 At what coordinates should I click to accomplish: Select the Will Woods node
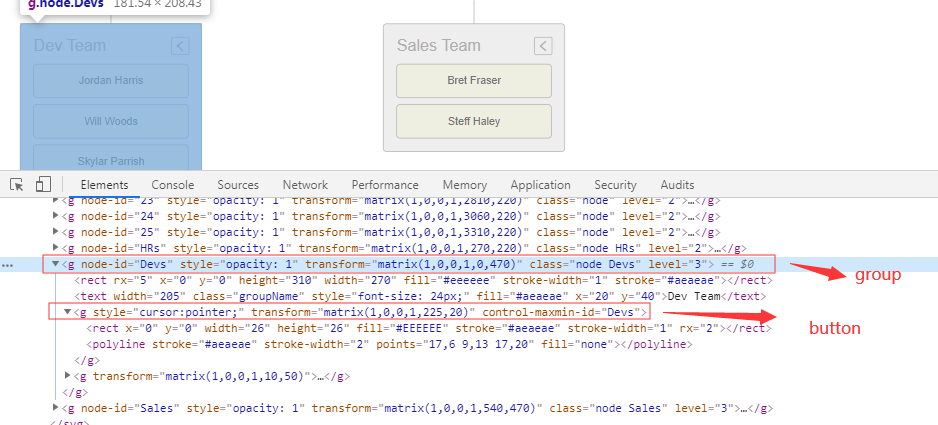tap(111, 122)
